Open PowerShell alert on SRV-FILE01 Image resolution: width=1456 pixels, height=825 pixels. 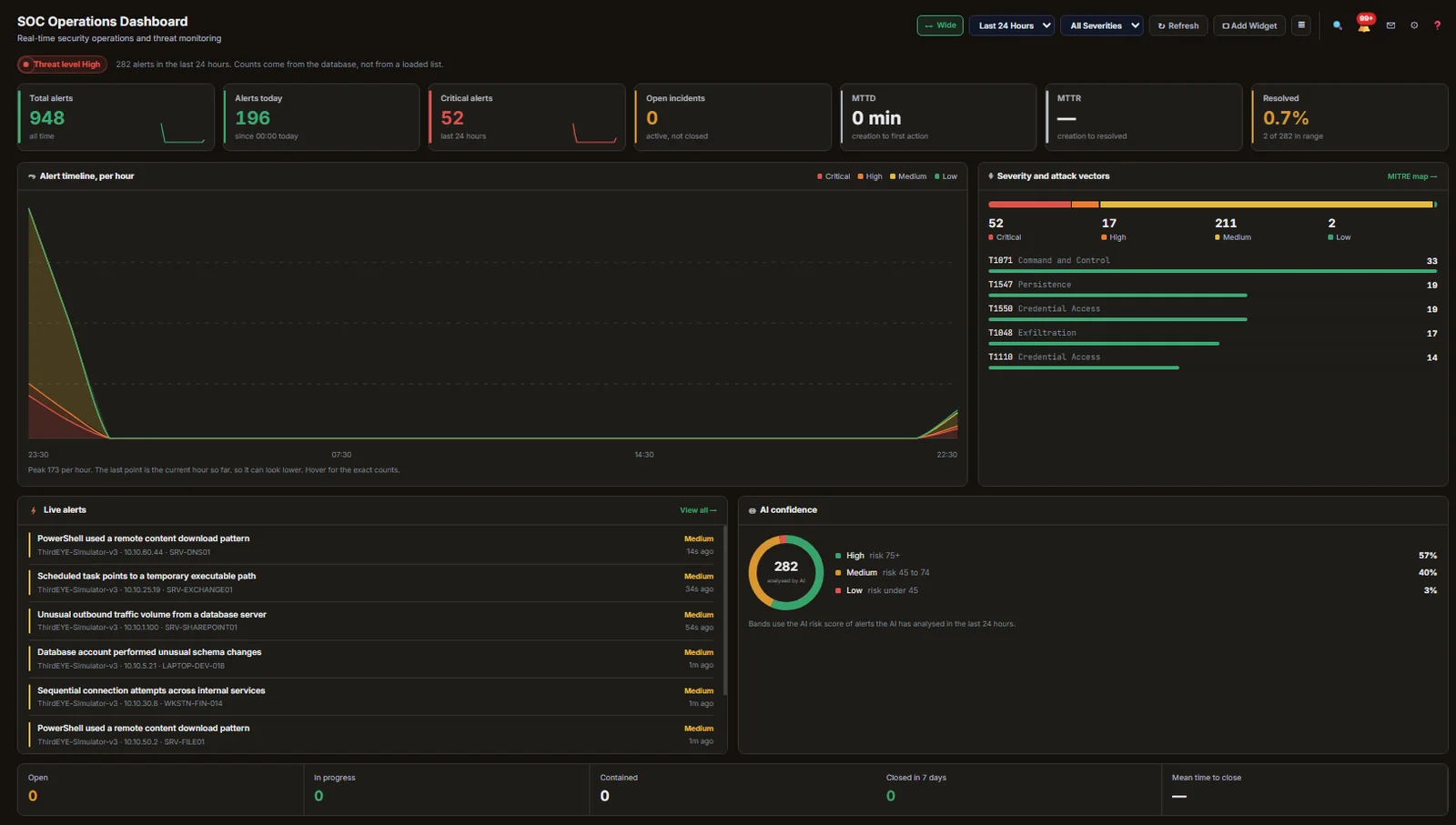(373, 734)
